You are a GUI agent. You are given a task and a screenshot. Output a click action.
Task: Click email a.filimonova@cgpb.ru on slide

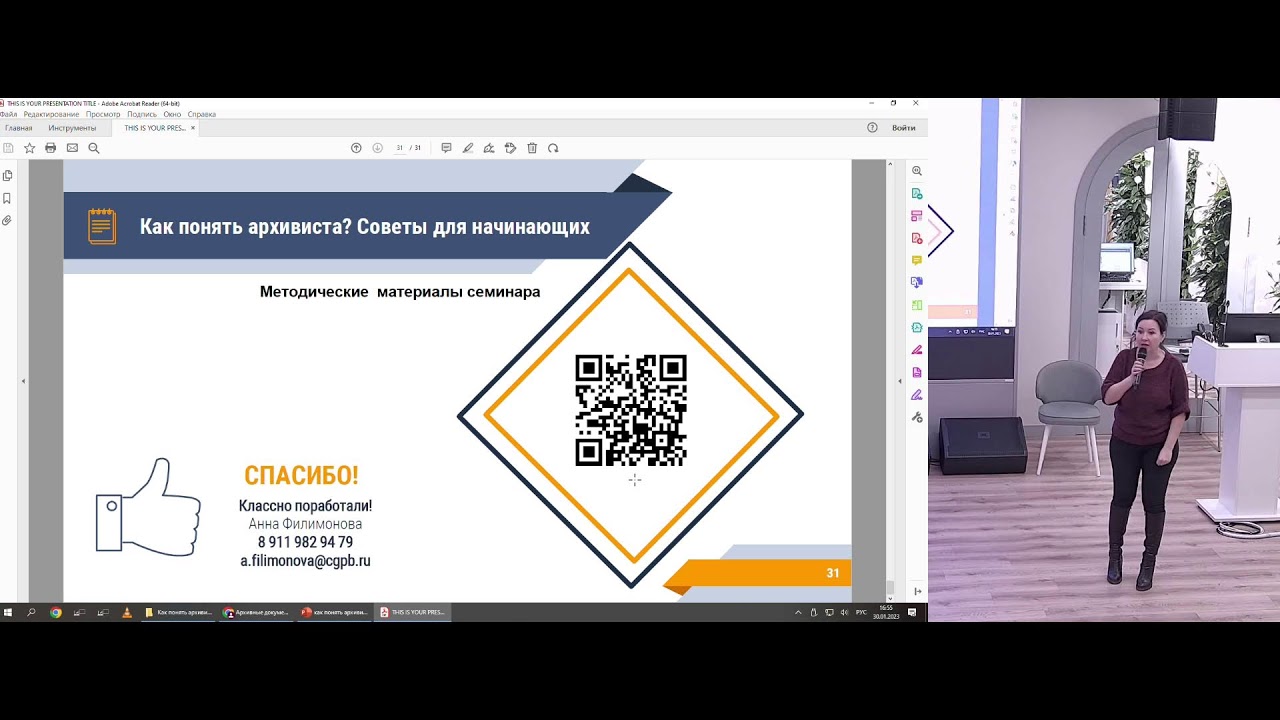click(305, 561)
